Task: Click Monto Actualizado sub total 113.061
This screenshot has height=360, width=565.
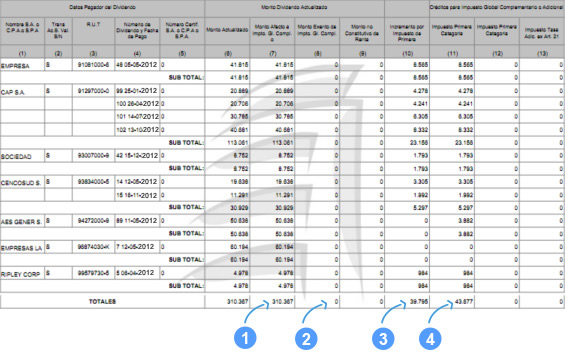Action: coord(237,143)
